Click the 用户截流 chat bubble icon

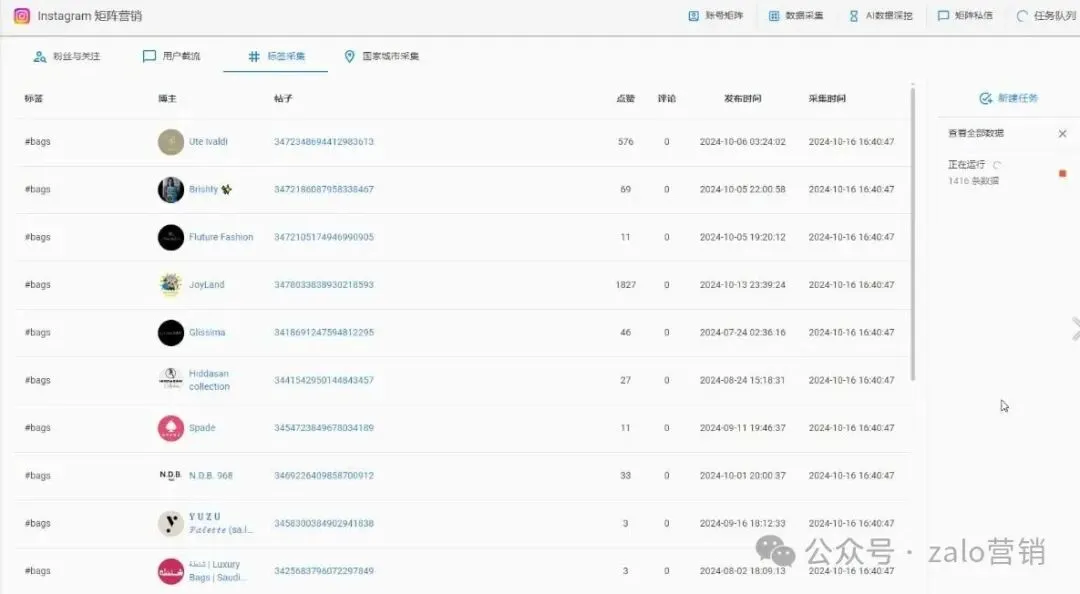pos(148,57)
